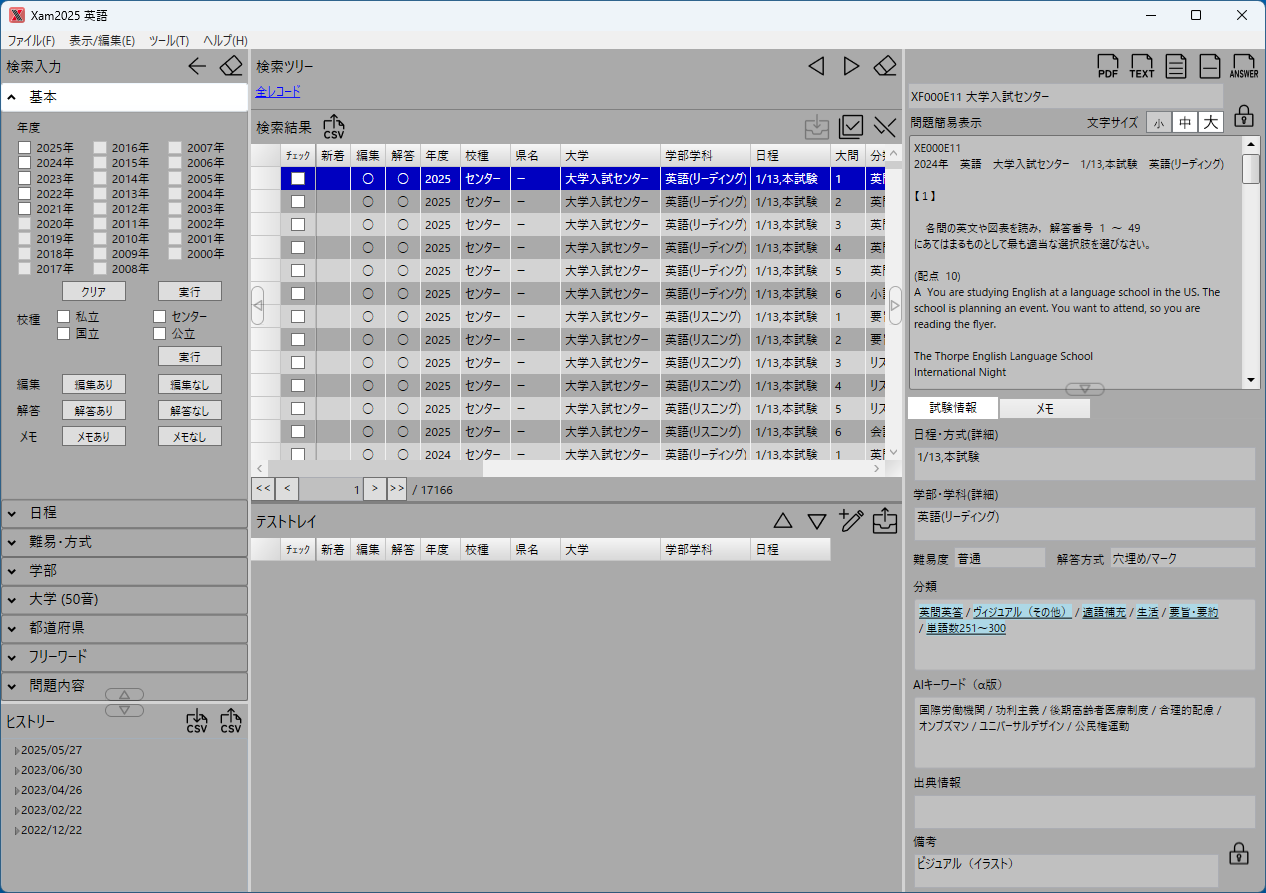Check all search results with the checkmark icon
This screenshot has width=1266, height=893.
coord(851,127)
